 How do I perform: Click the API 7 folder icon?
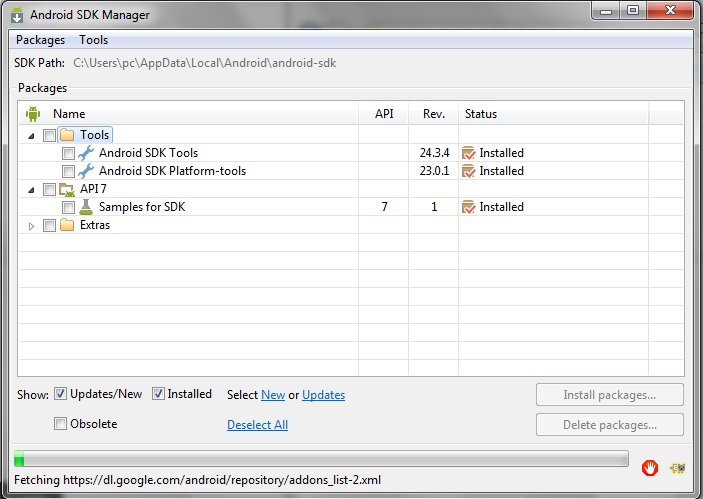click(x=67, y=189)
